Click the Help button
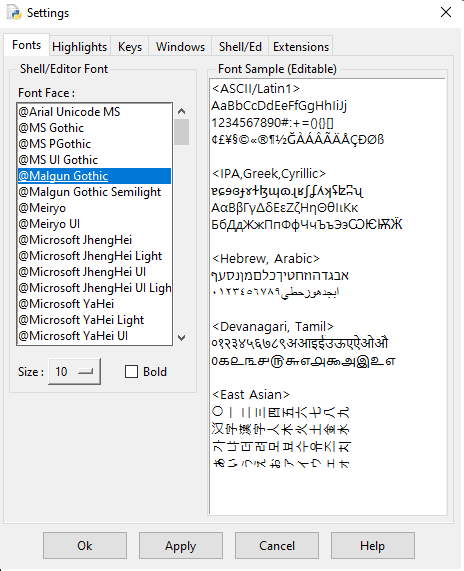 tap(373, 546)
